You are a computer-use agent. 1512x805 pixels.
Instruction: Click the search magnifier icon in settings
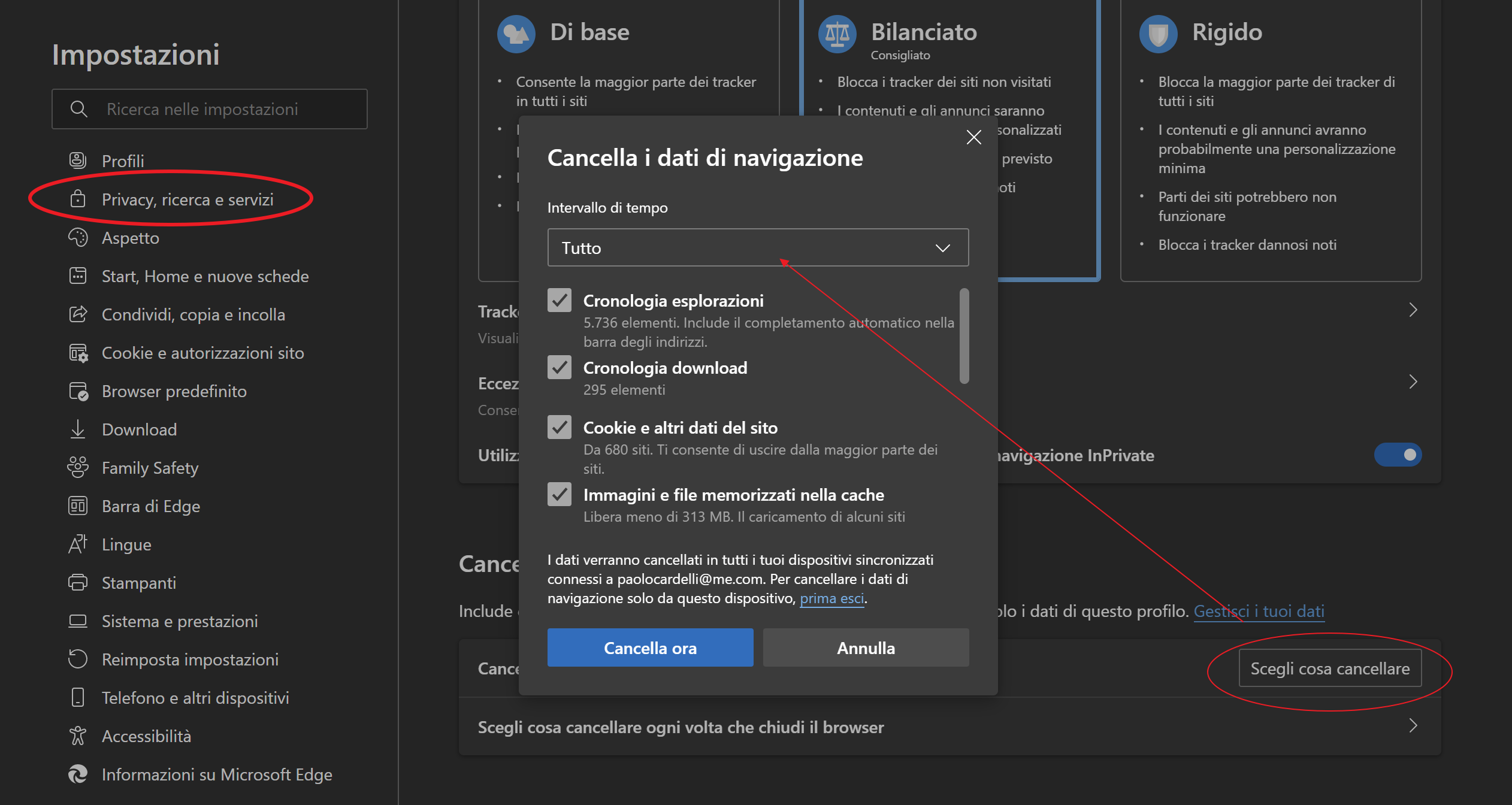[78, 109]
